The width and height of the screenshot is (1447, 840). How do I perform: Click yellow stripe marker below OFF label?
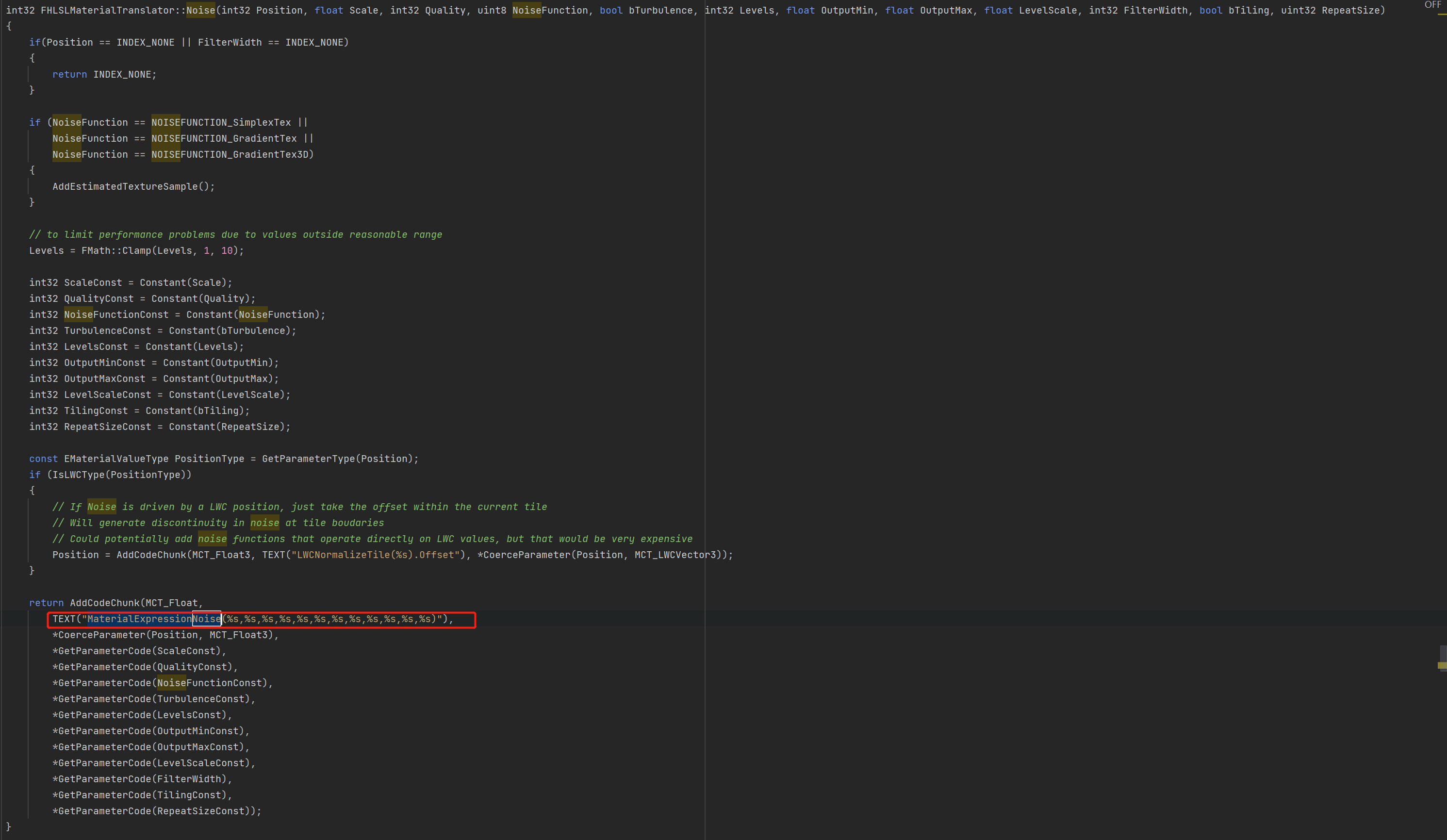pyautogui.click(x=1442, y=15)
